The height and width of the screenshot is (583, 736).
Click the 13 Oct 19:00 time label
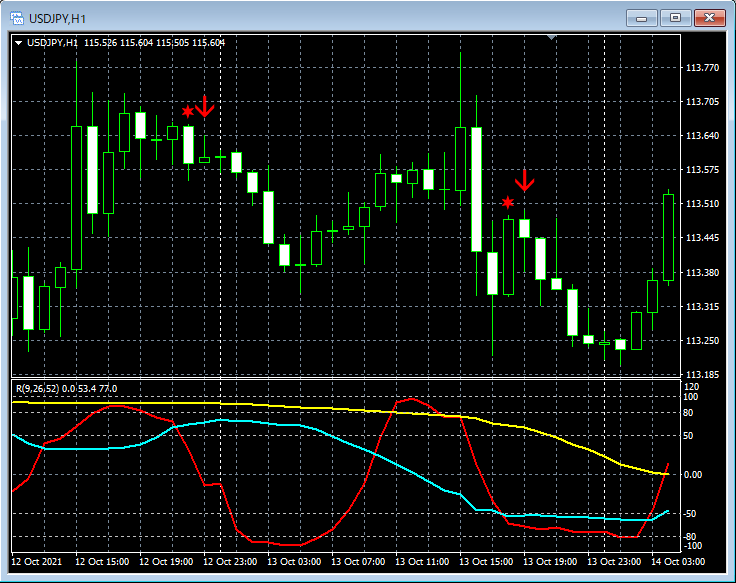click(x=550, y=562)
